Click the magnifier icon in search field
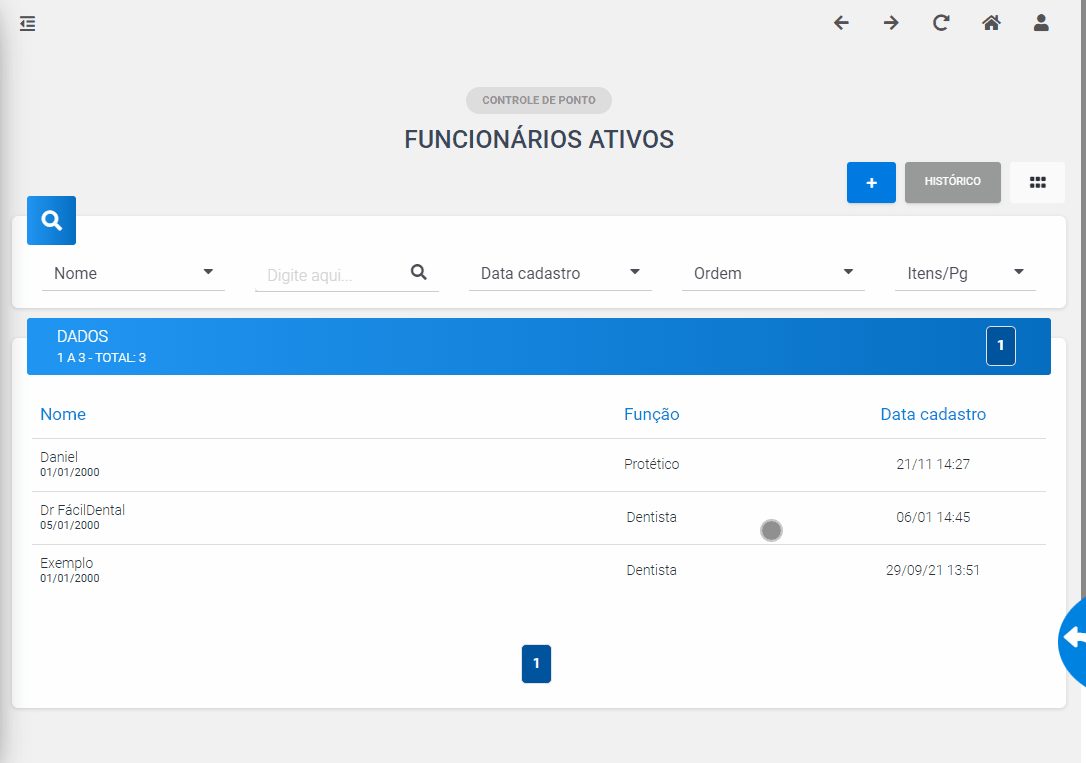Viewport: 1086px width, 763px height. pyautogui.click(x=418, y=272)
